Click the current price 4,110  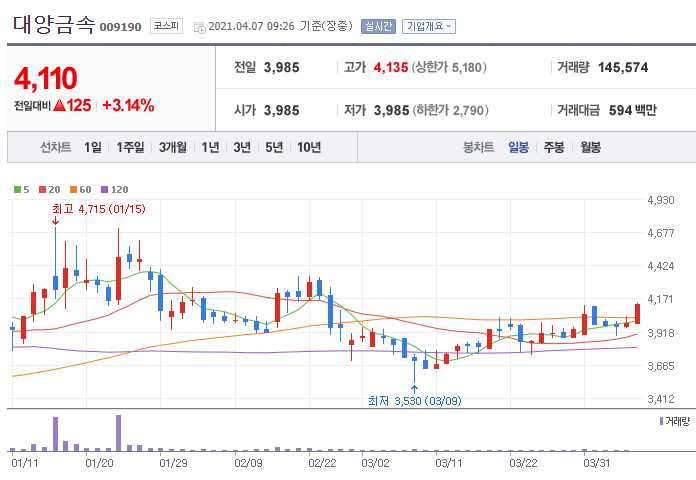pyautogui.click(x=46, y=79)
